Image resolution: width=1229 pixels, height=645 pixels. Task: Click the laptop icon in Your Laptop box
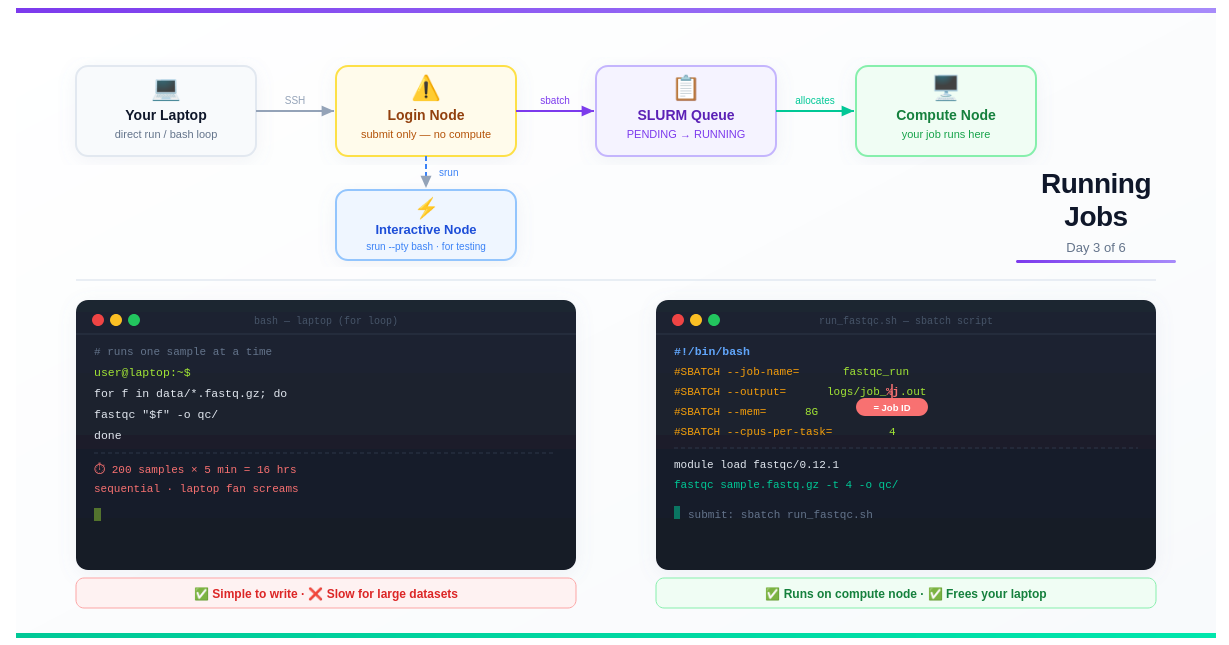pyautogui.click(x=166, y=88)
